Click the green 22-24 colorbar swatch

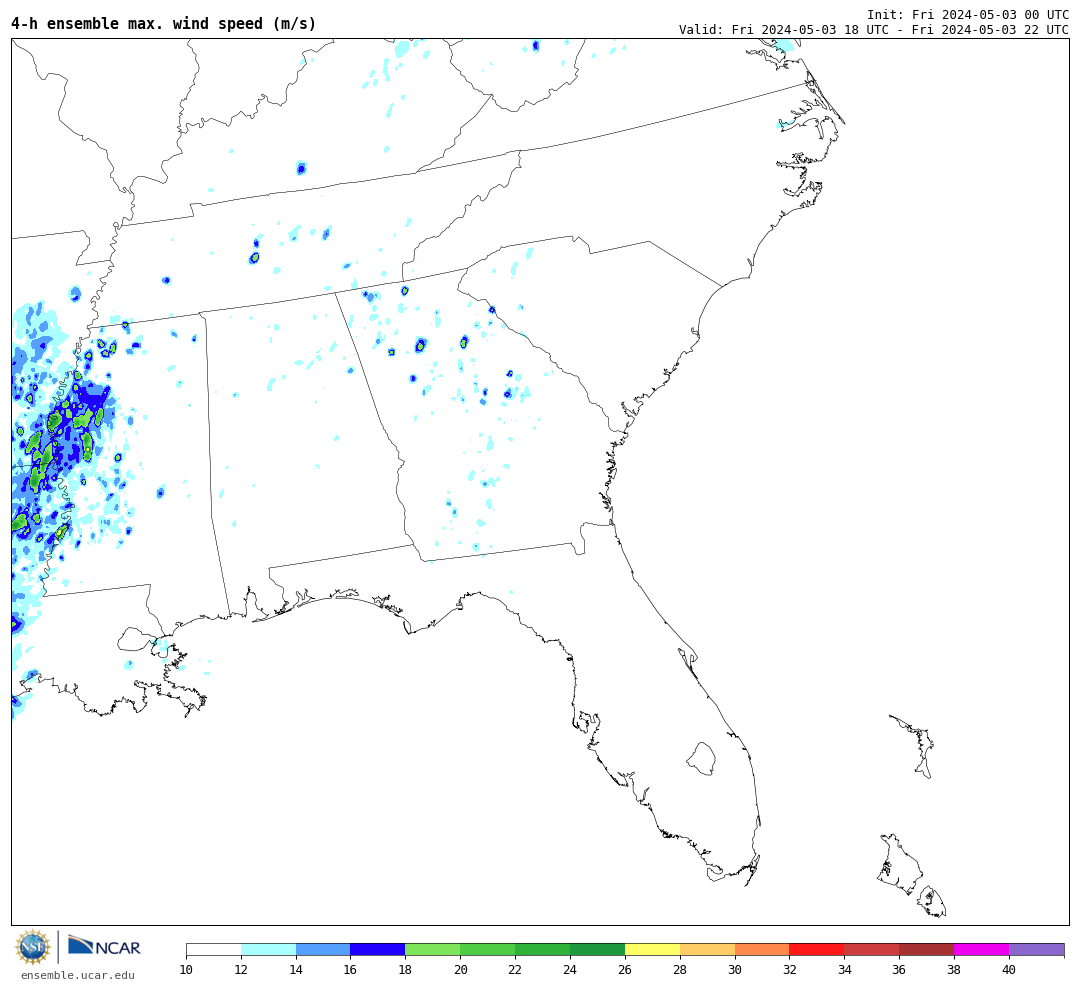(543, 949)
